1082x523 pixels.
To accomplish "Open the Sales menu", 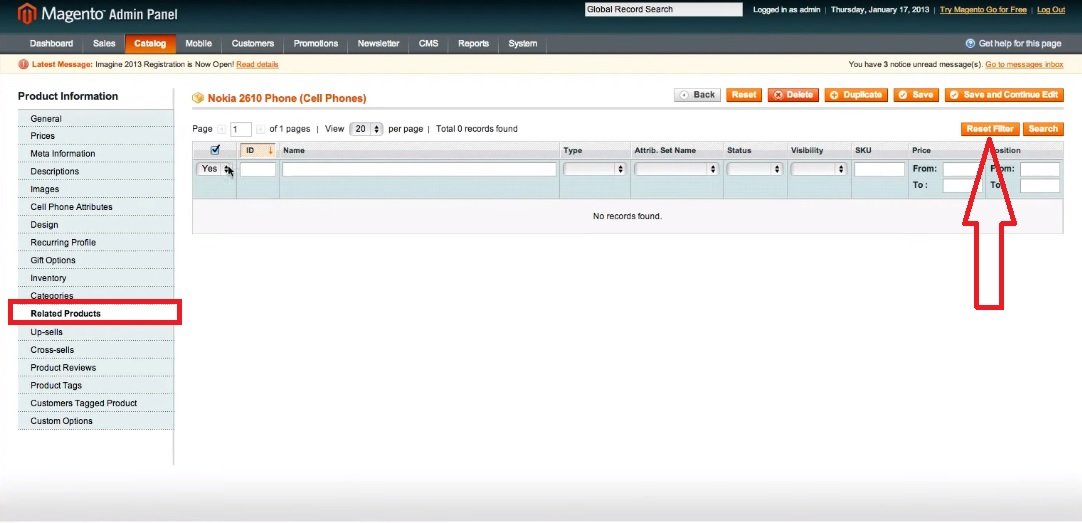I will (x=104, y=43).
